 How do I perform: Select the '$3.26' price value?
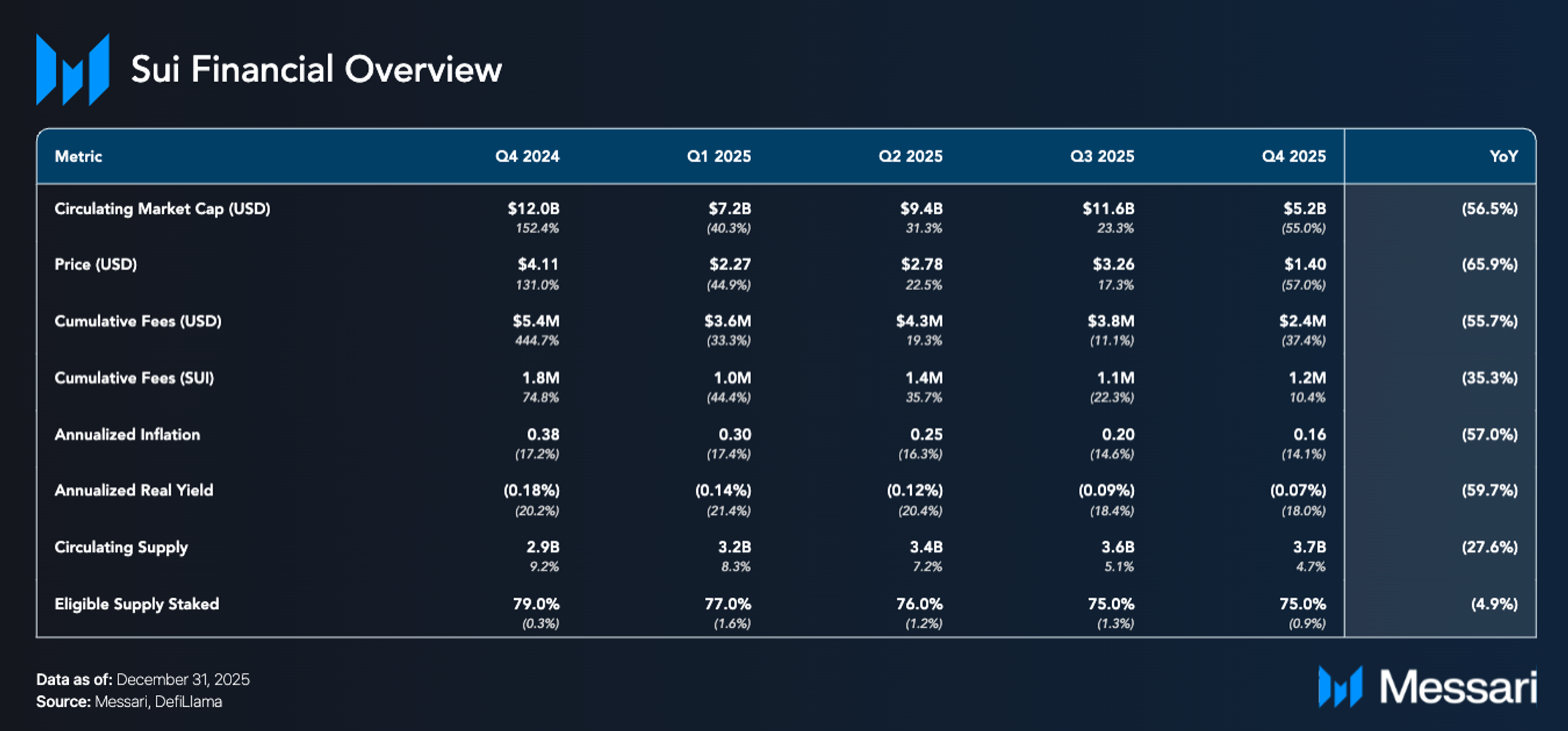click(1113, 264)
